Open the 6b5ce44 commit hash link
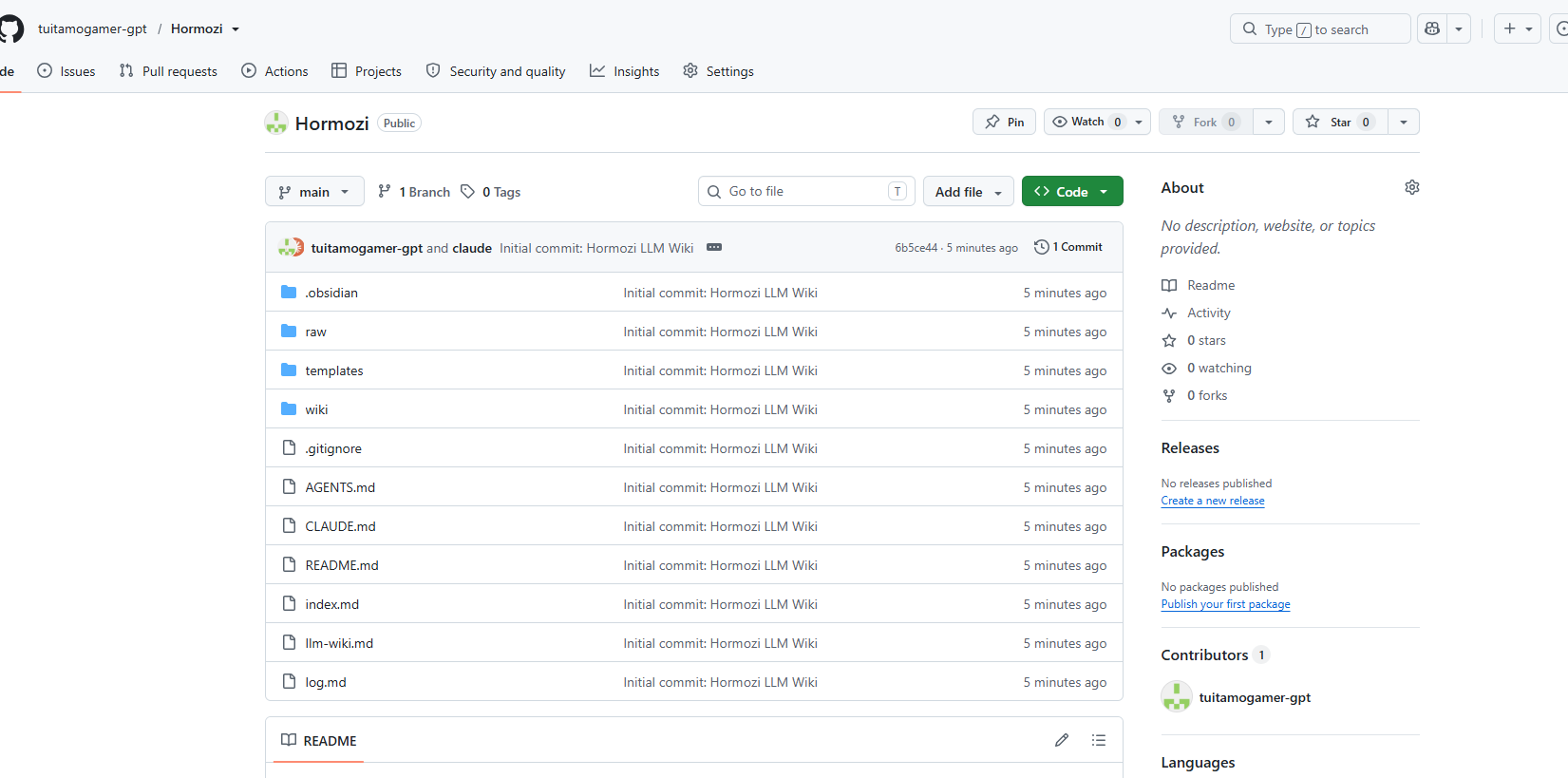The width and height of the screenshot is (1568, 778). click(x=916, y=248)
